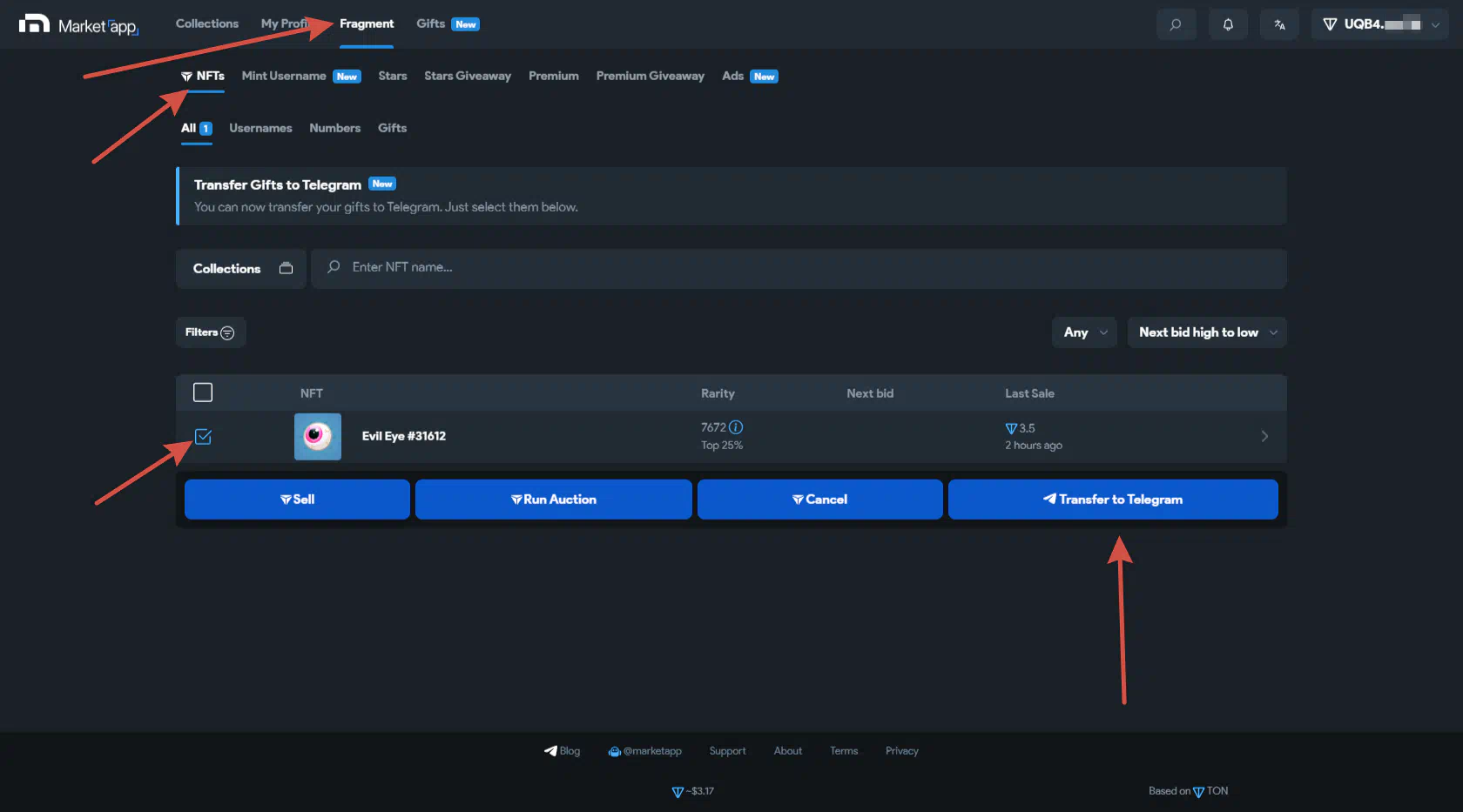This screenshot has height=812, width=1463.
Task: Go to the Stars tab
Action: coord(393,76)
